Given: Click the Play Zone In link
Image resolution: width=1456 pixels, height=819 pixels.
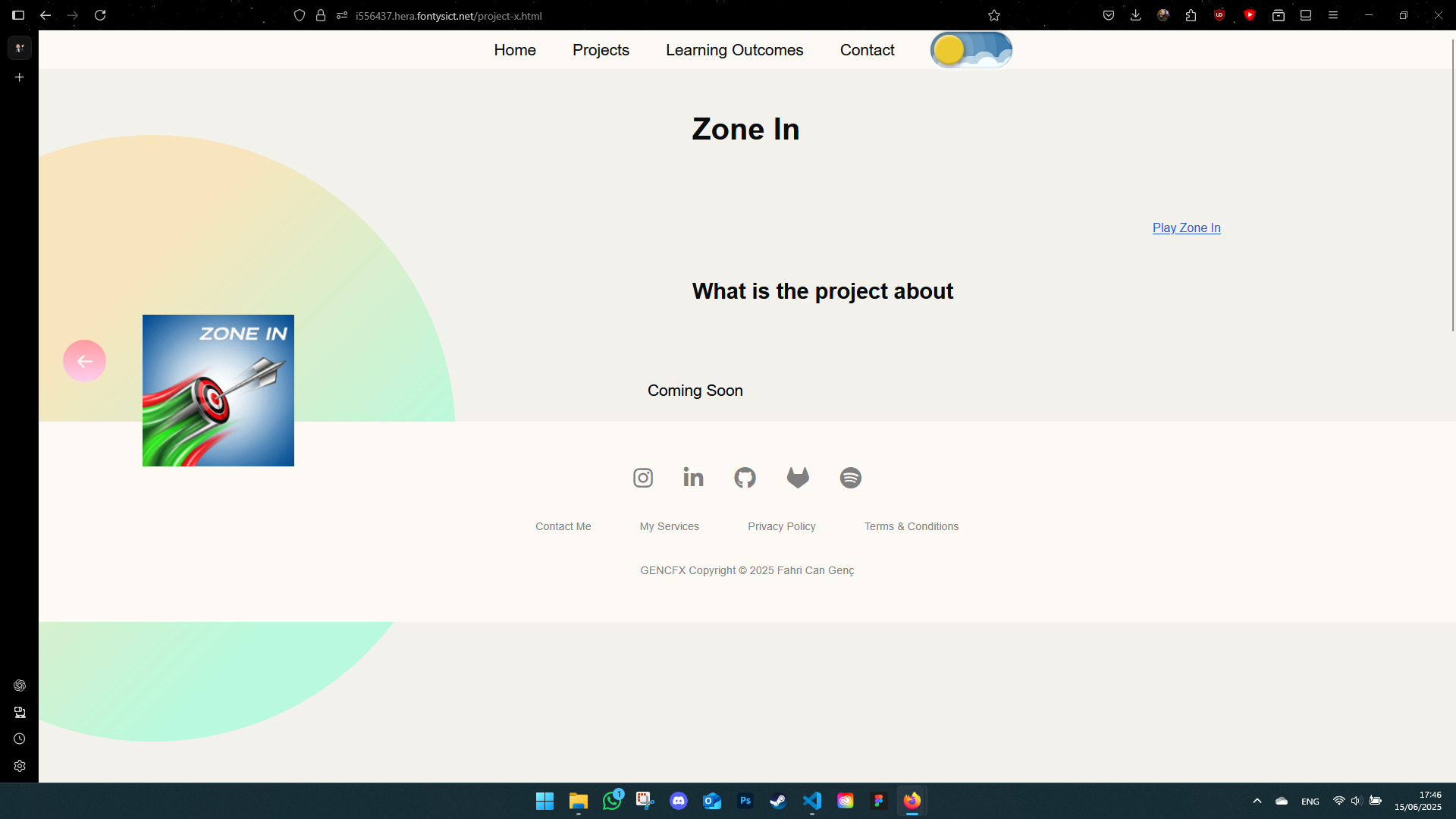Looking at the screenshot, I should (x=1186, y=227).
